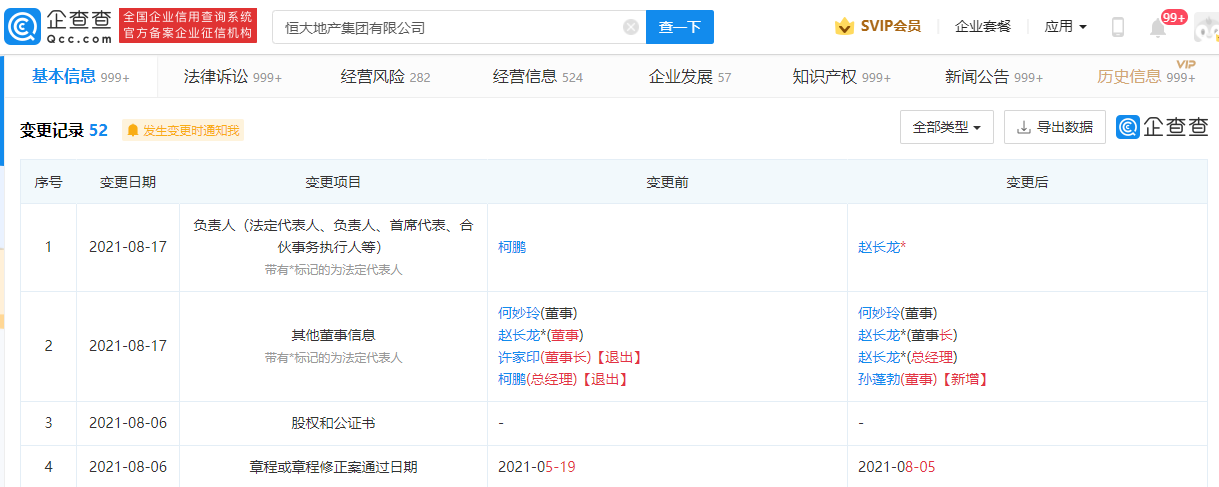Open the VIP 历史信息 tab
1219x487 pixels.
[1146, 75]
